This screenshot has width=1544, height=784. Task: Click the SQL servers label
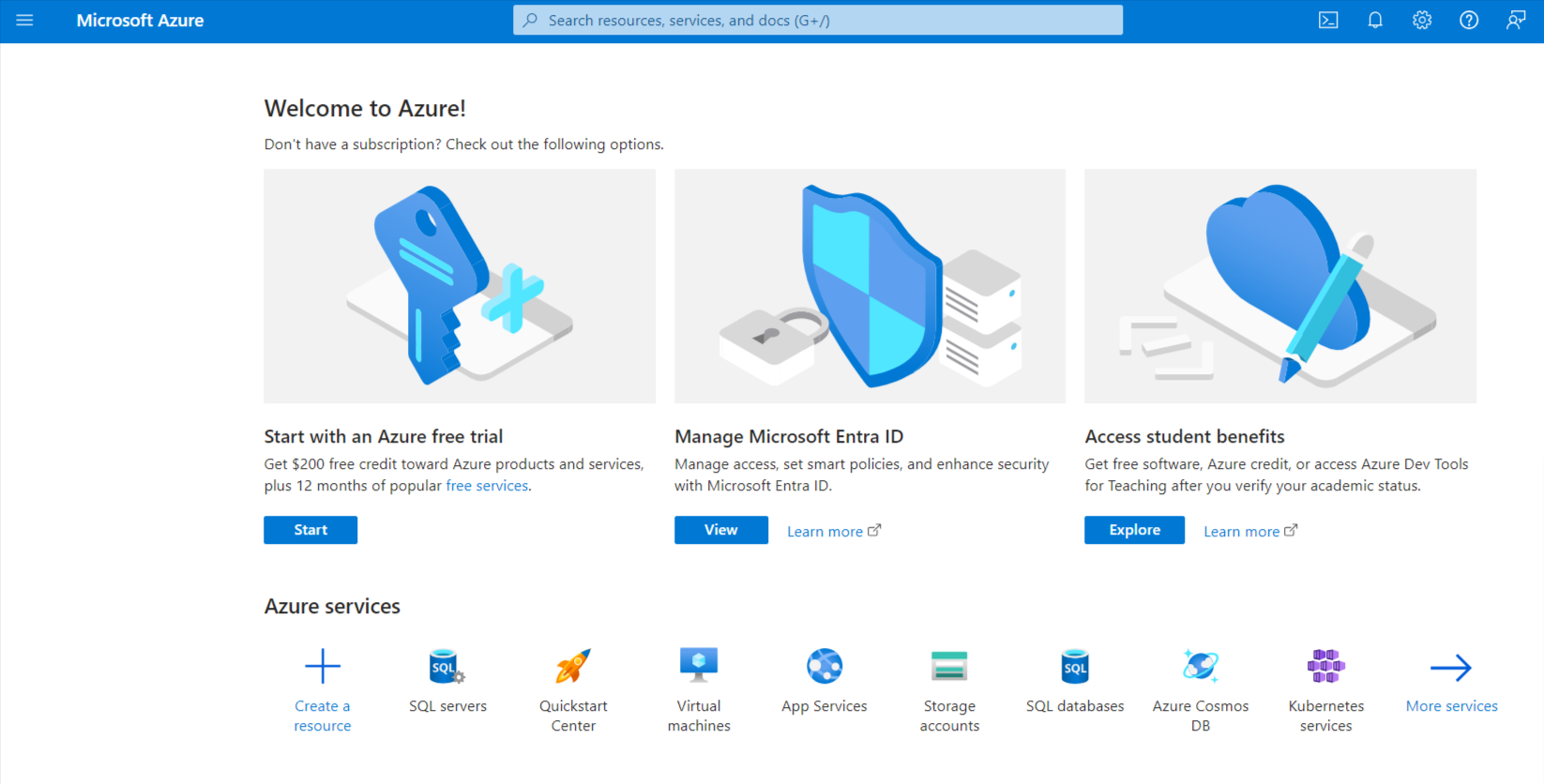click(447, 706)
